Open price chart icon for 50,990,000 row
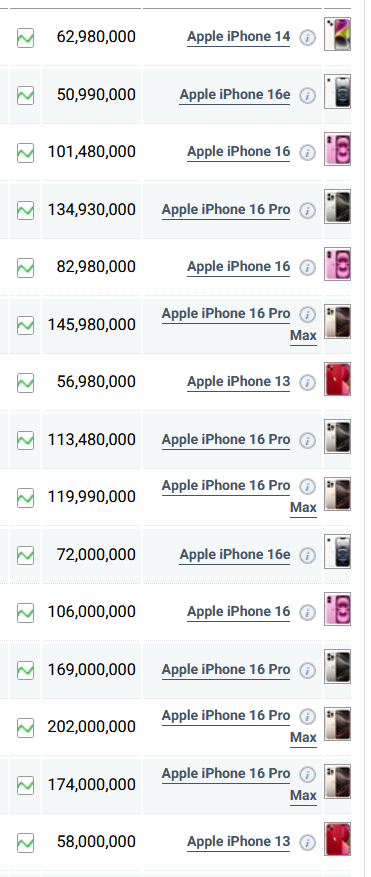 [x=25, y=96]
